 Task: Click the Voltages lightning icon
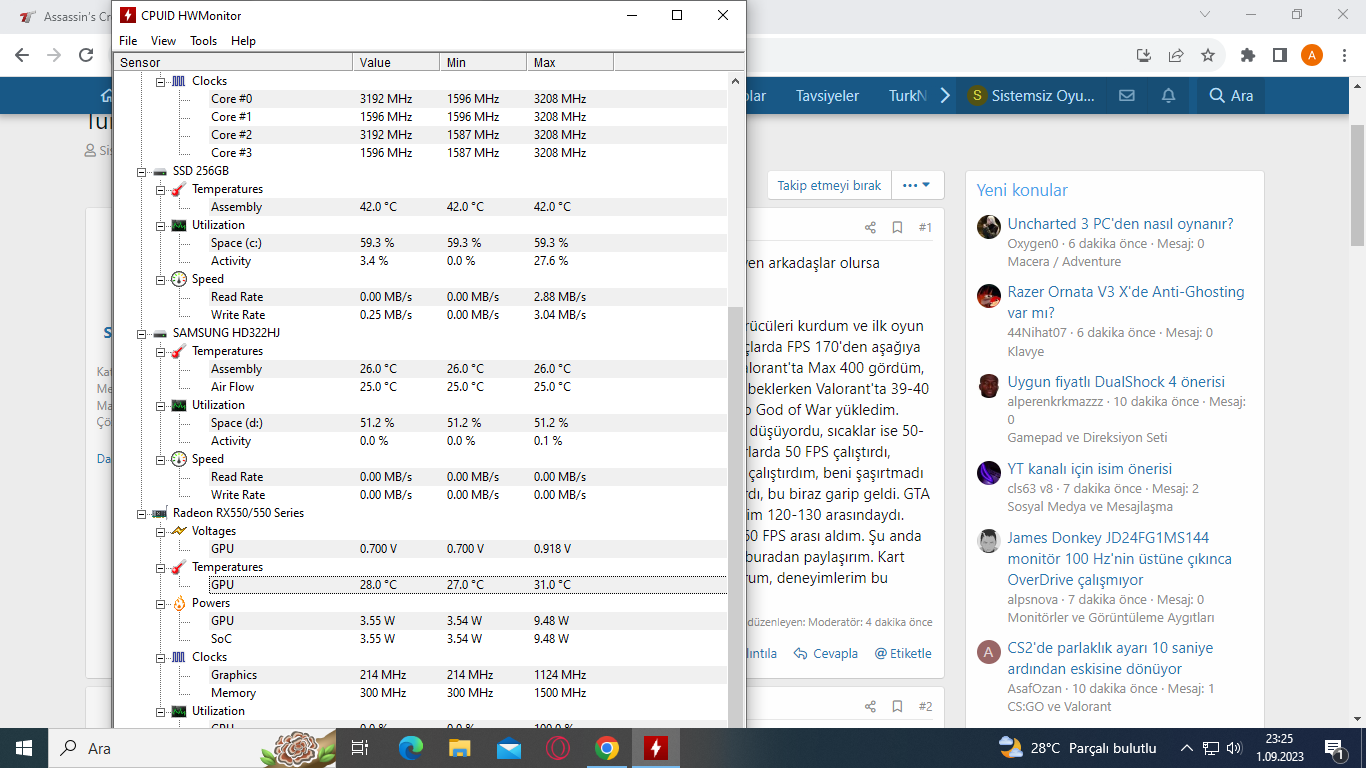coord(178,531)
